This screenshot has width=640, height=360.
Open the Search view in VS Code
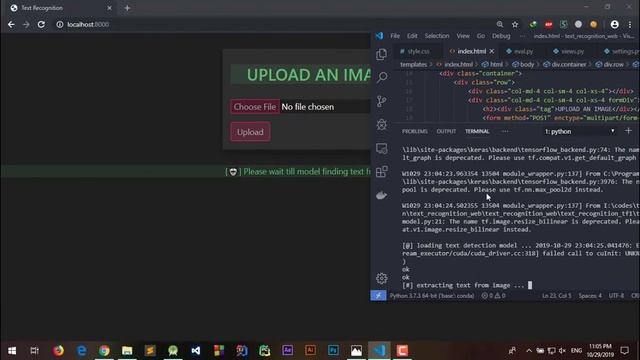pos(382,77)
